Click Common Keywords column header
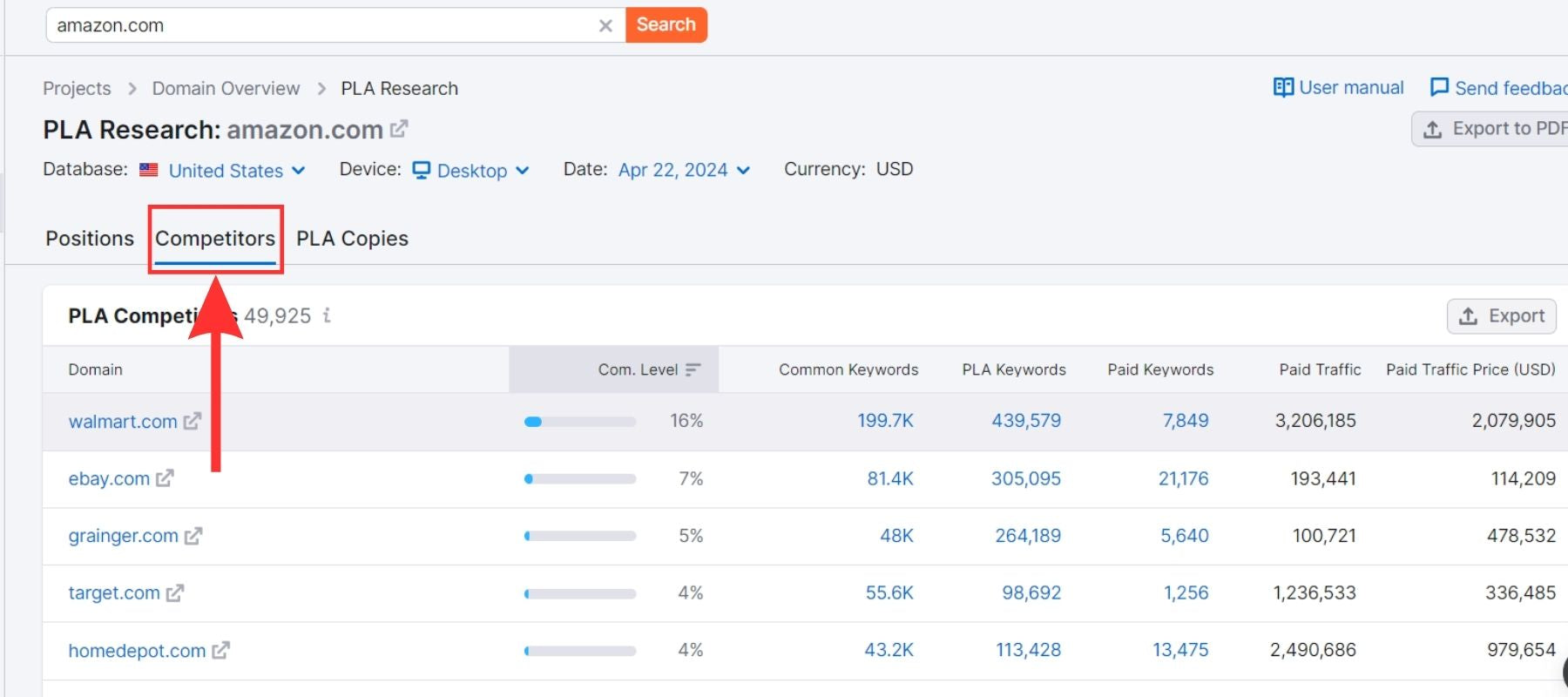 (x=848, y=369)
